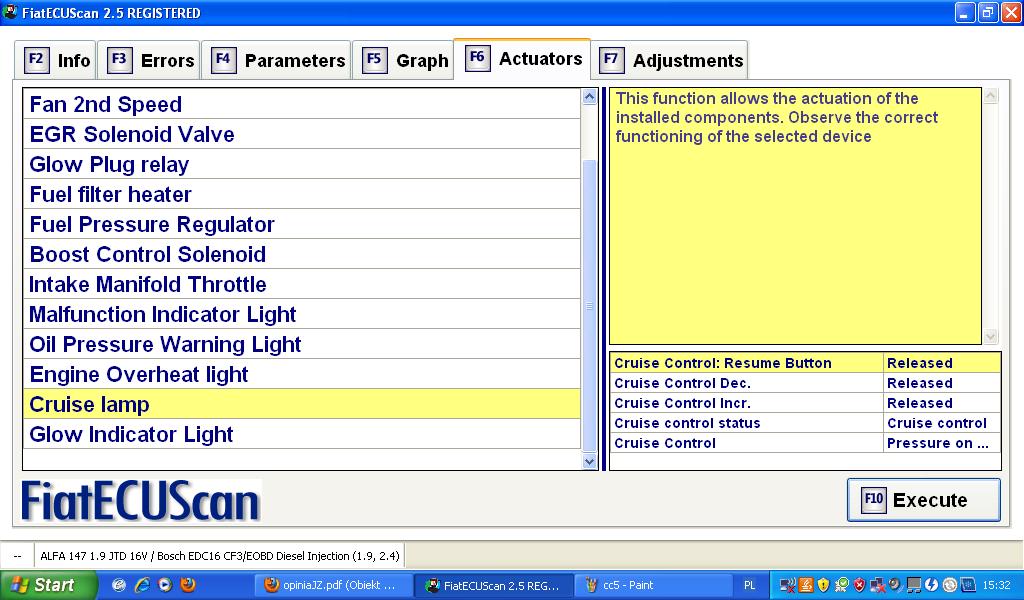Viewport: 1024px width, 600px height.
Task: Switch to the Errors tab
Action: pyautogui.click(x=151, y=60)
